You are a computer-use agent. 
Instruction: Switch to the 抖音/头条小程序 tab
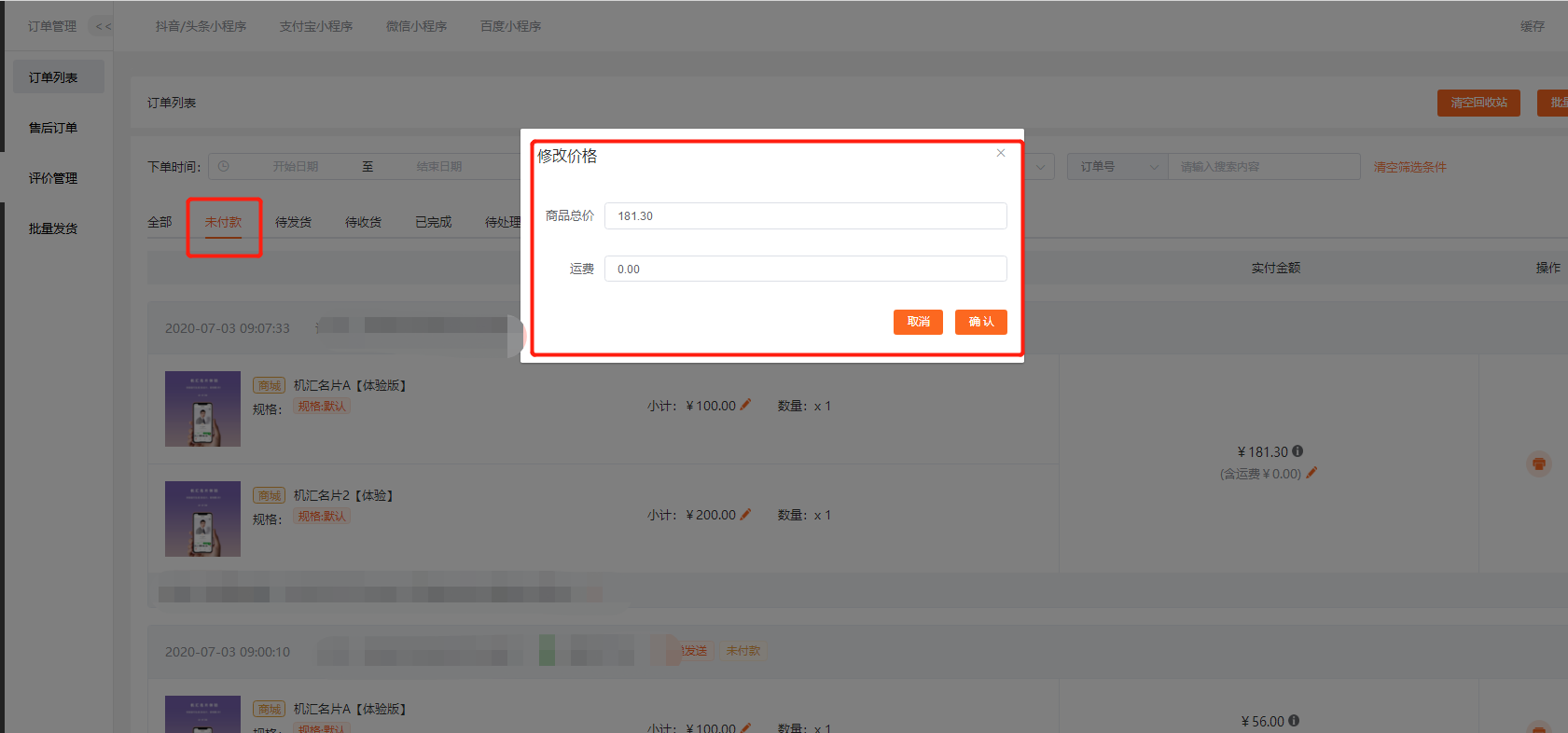point(201,26)
